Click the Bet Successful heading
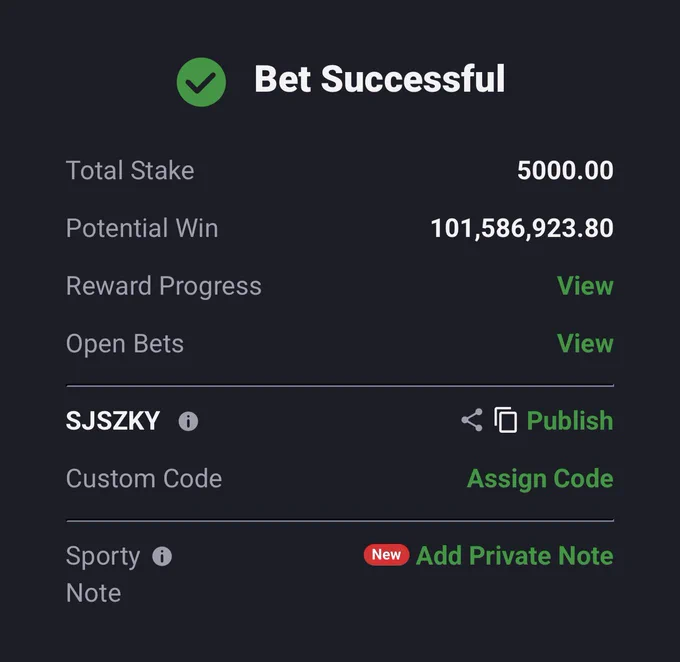680x662 pixels. 380,79
